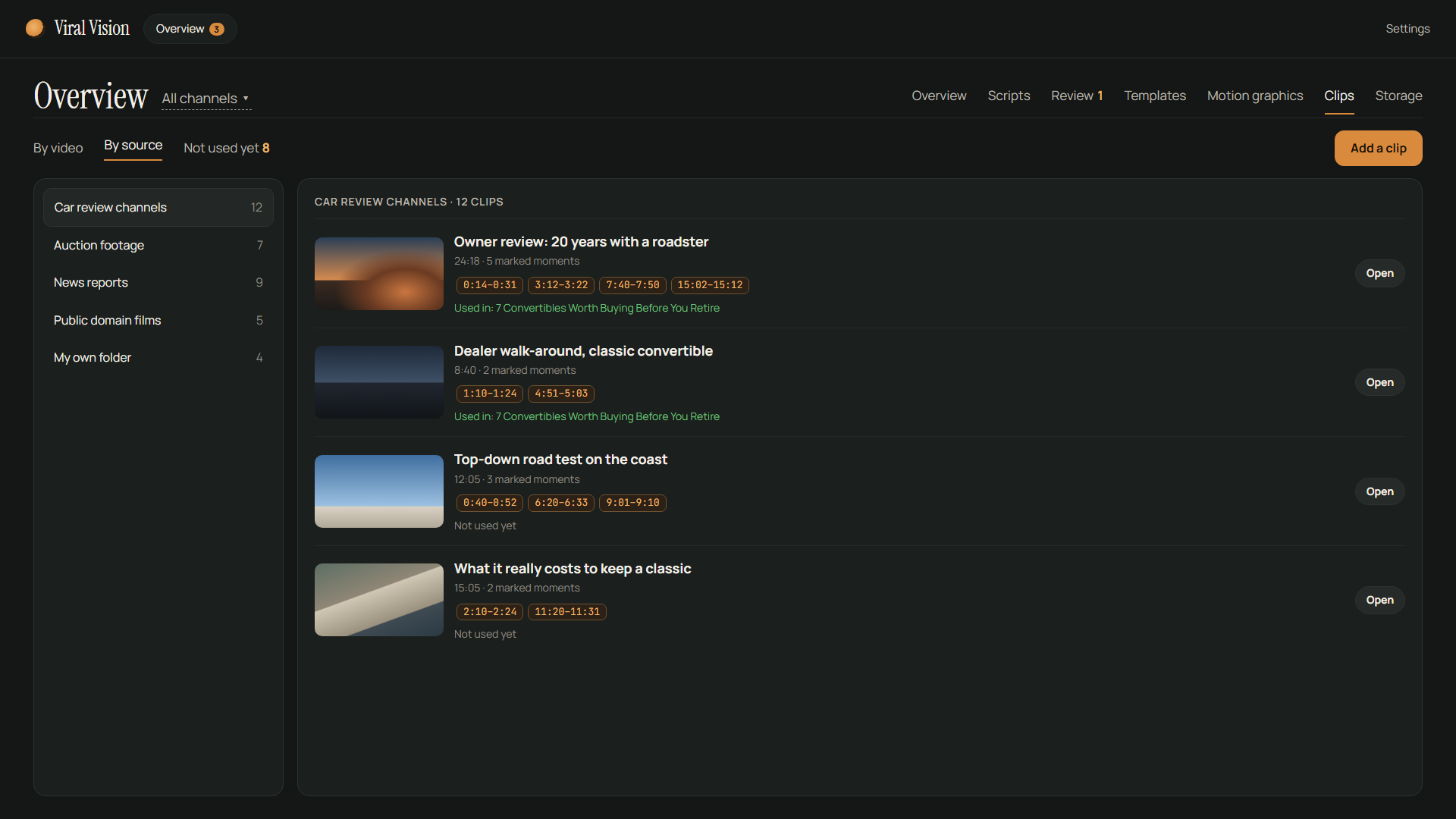Image resolution: width=1456 pixels, height=819 pixels.
Task: Expand the All channels dropdown
Action: click(206, 99)
